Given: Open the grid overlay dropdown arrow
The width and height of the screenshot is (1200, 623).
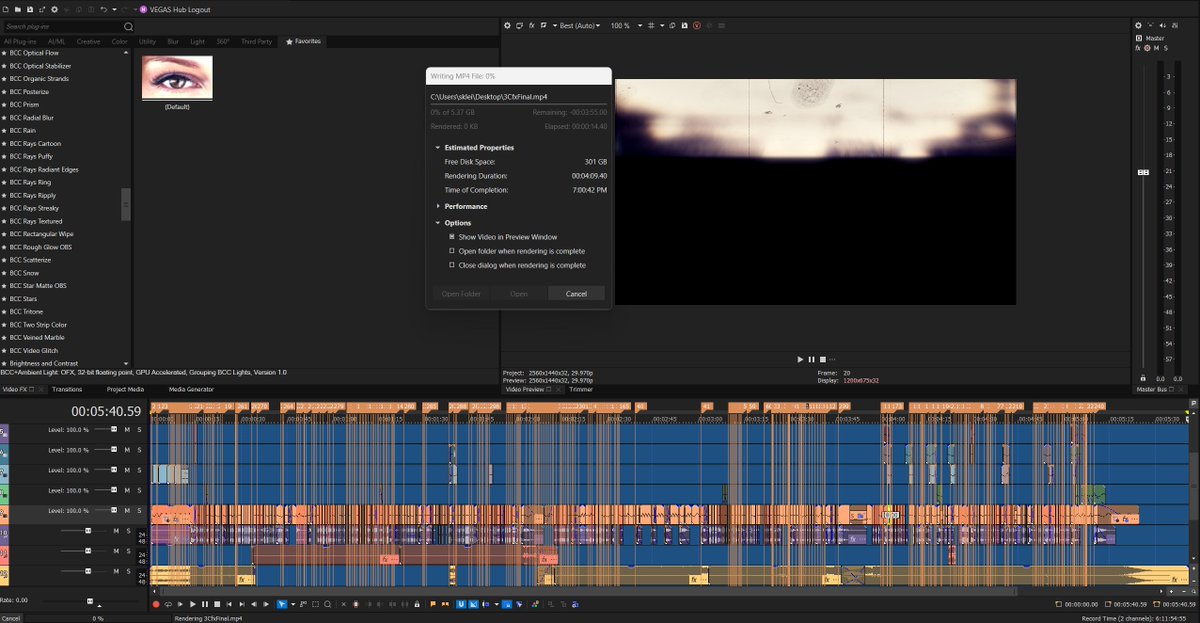Looking at the screenshot, I should click(662, 25).
